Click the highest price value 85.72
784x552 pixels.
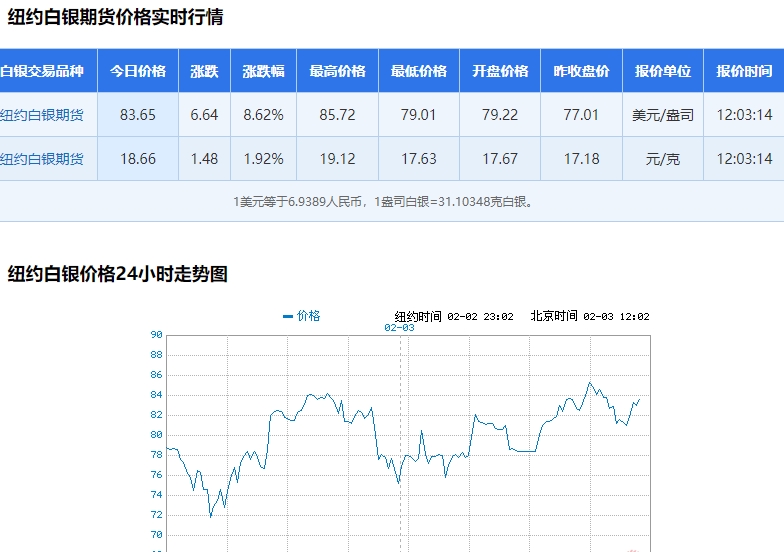[337, 115]
